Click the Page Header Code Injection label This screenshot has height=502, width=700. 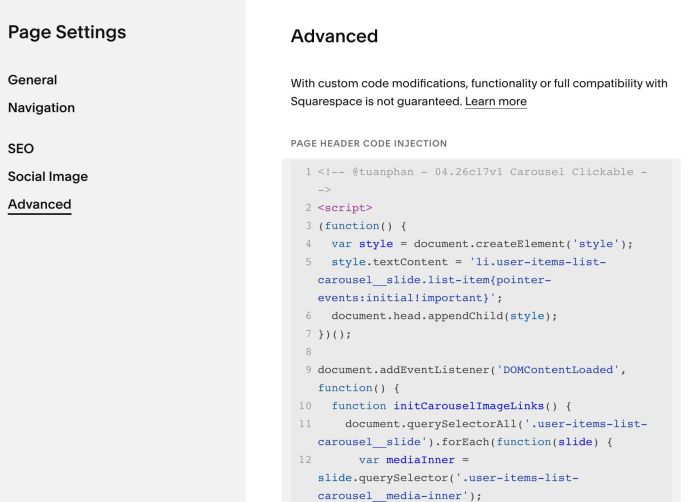368,144
